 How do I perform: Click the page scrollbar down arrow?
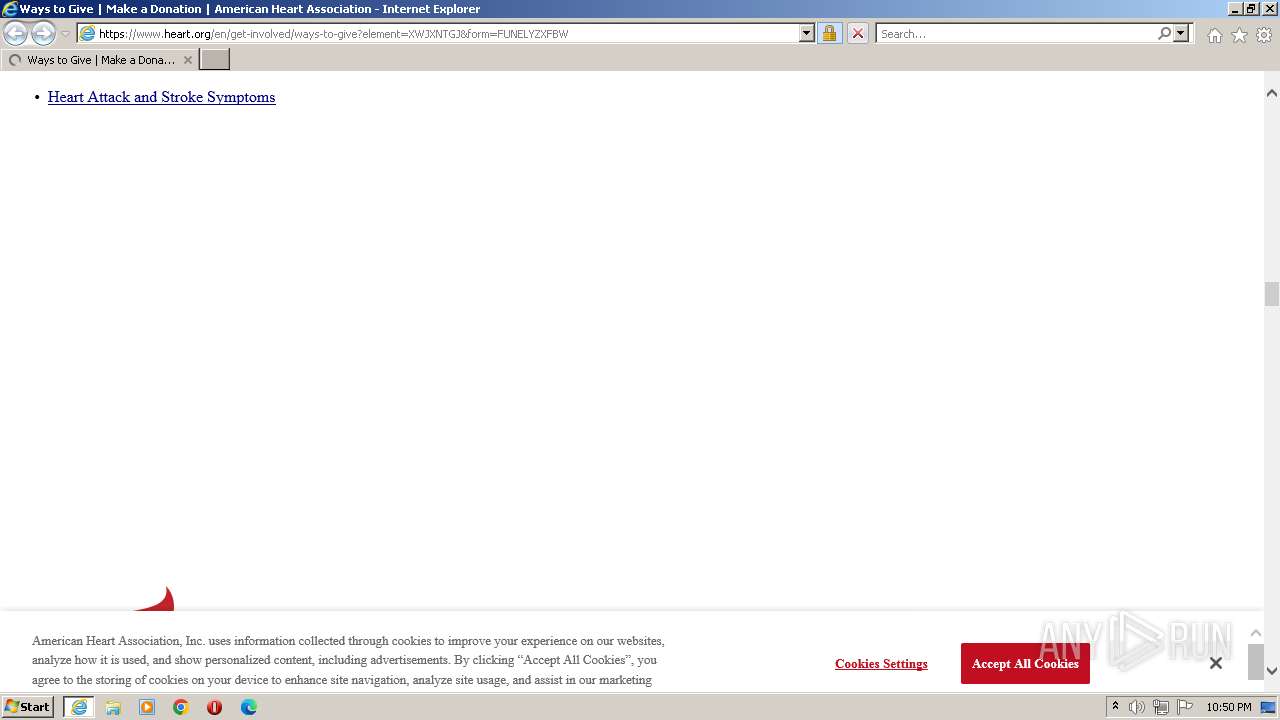click(1272, 671)
